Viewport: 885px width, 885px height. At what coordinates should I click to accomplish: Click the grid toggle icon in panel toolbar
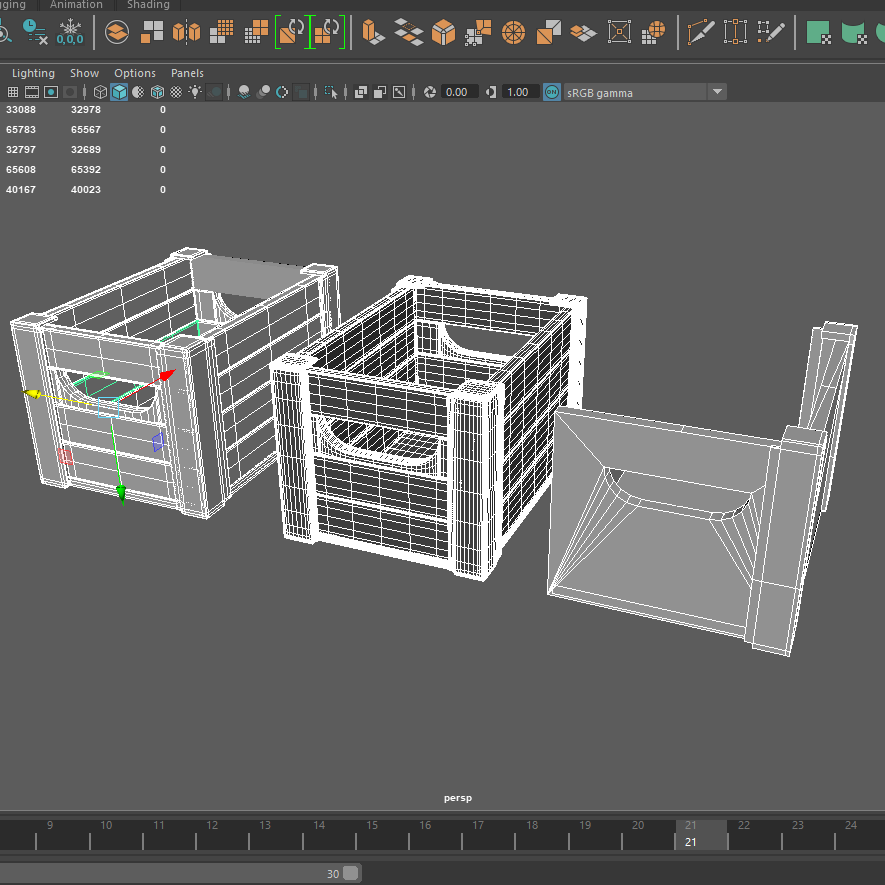click(13, 92)
